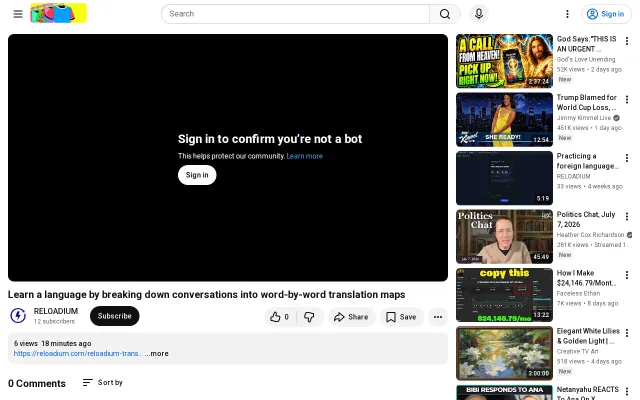Save video to a playlist
The image size is (640, 400).
click(x=402, y=317)
